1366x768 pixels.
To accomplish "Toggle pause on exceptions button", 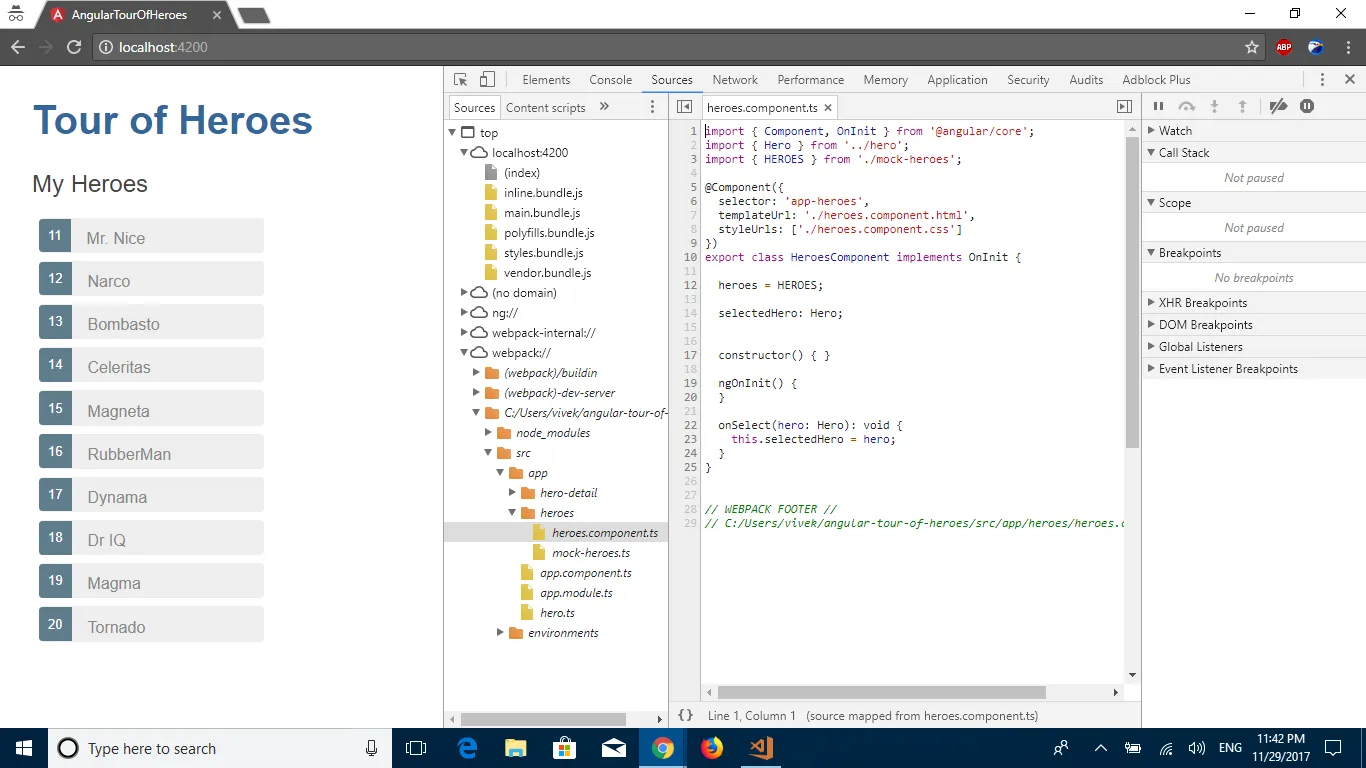I will (x=1307, y=107).
